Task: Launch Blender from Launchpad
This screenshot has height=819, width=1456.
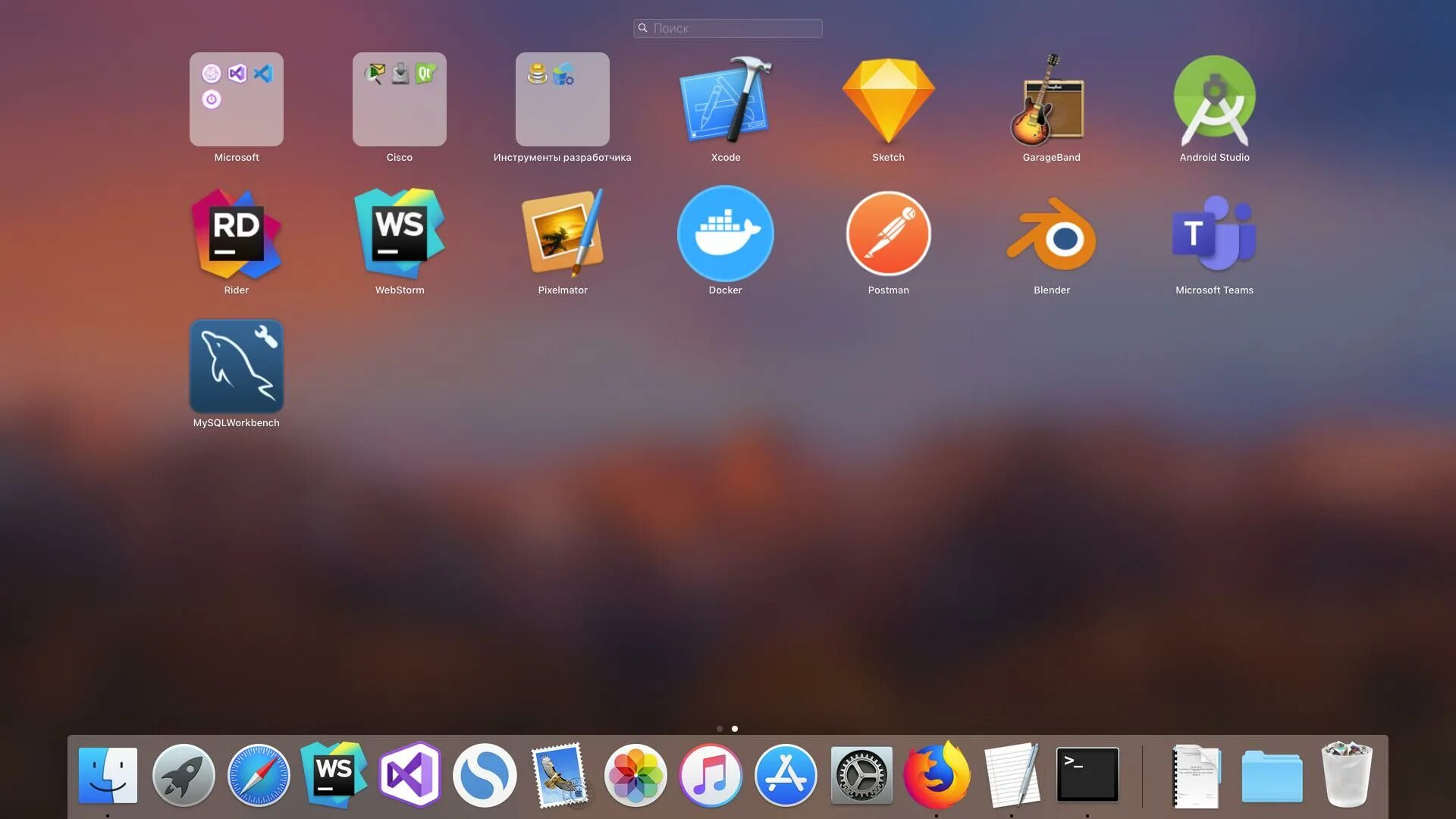Action: pos(1051,234)
